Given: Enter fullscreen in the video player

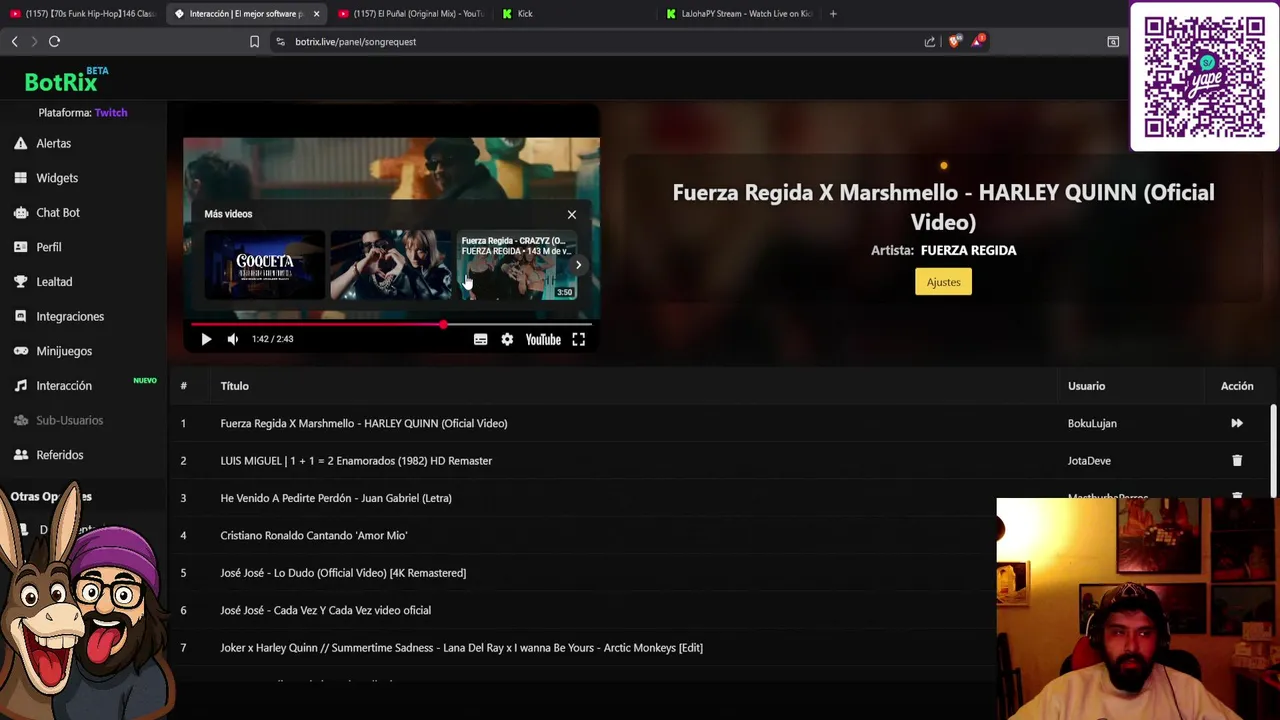Looking at the screenshot, I should point(578,340).
